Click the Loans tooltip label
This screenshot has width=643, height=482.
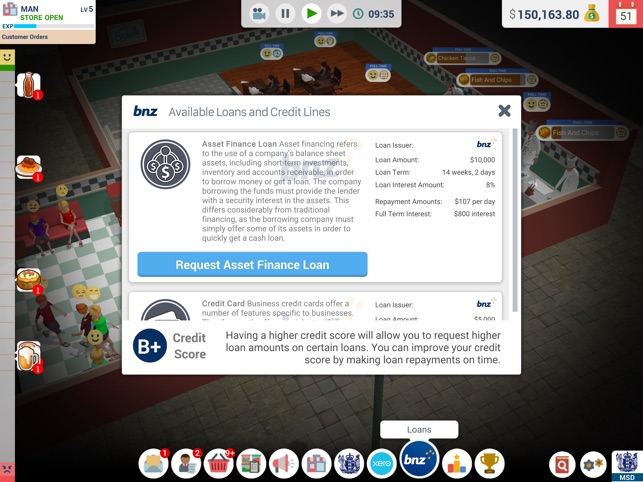(x=419, y=429)
